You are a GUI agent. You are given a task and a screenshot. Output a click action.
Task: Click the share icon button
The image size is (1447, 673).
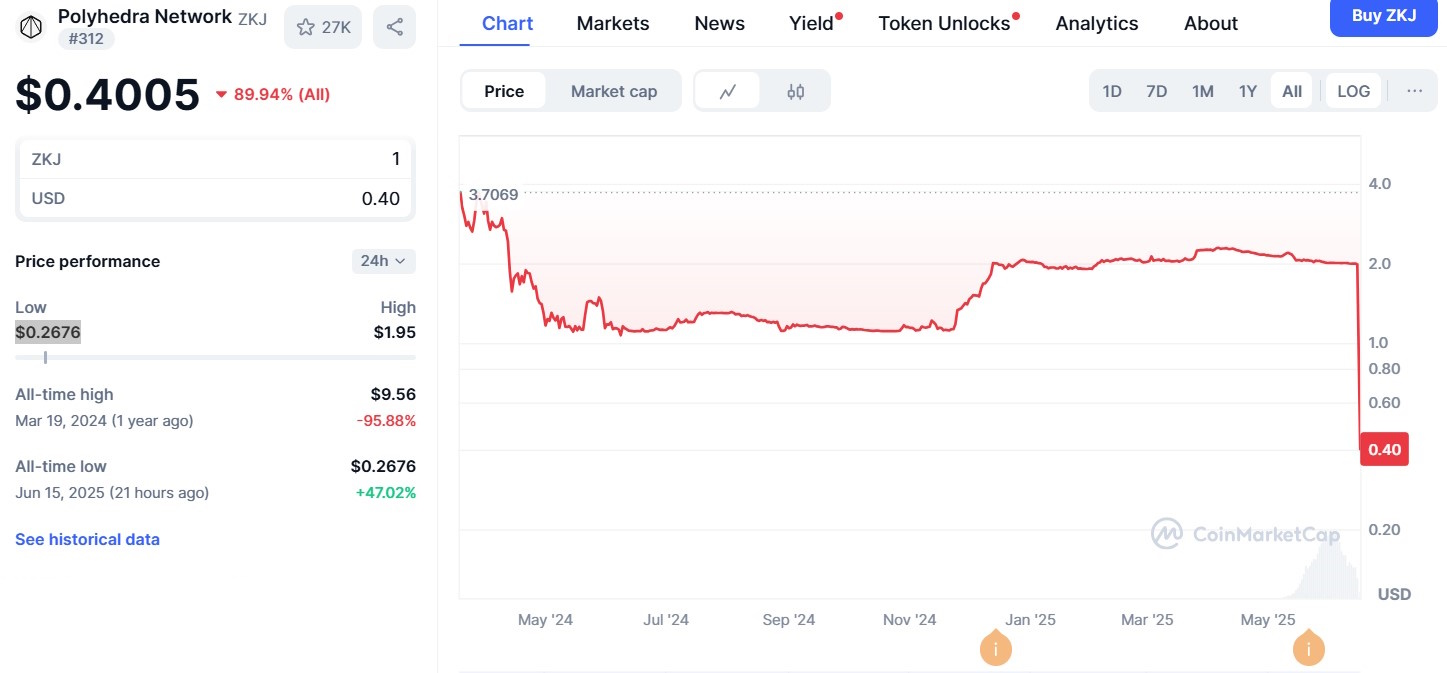394,27
